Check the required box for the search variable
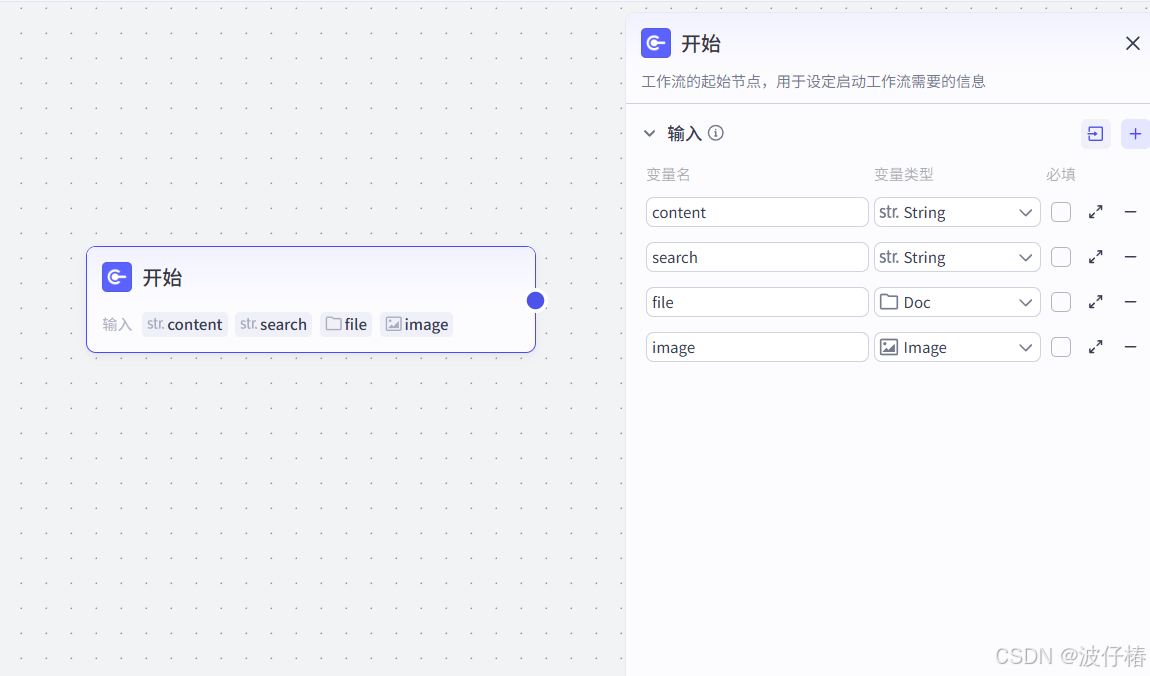Screen dimensions: 1150x676 point(1060,257)
